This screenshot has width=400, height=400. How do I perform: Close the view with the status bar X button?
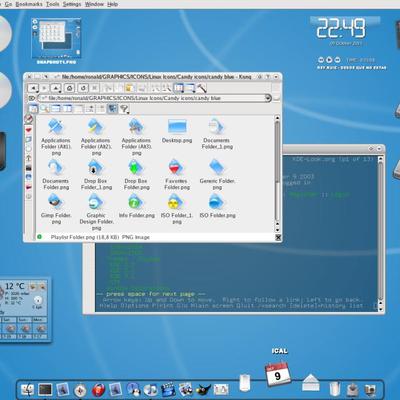click(x=278, y=237)
